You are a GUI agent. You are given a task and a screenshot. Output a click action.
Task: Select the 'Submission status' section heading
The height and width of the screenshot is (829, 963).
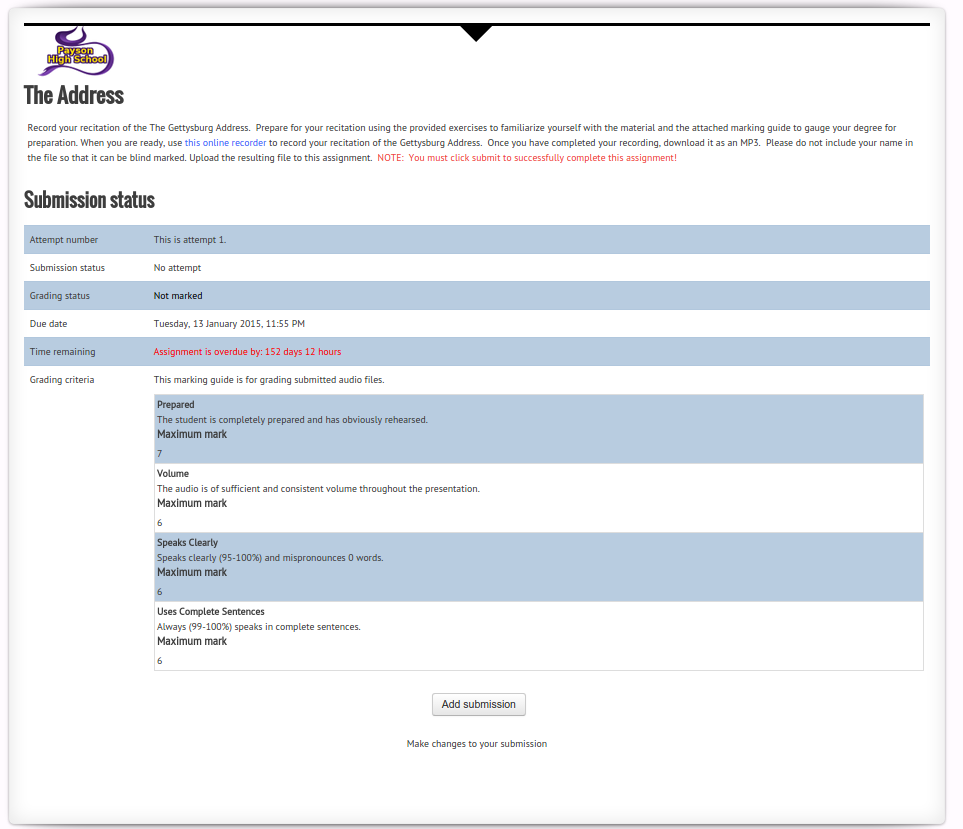pos(89,200)
